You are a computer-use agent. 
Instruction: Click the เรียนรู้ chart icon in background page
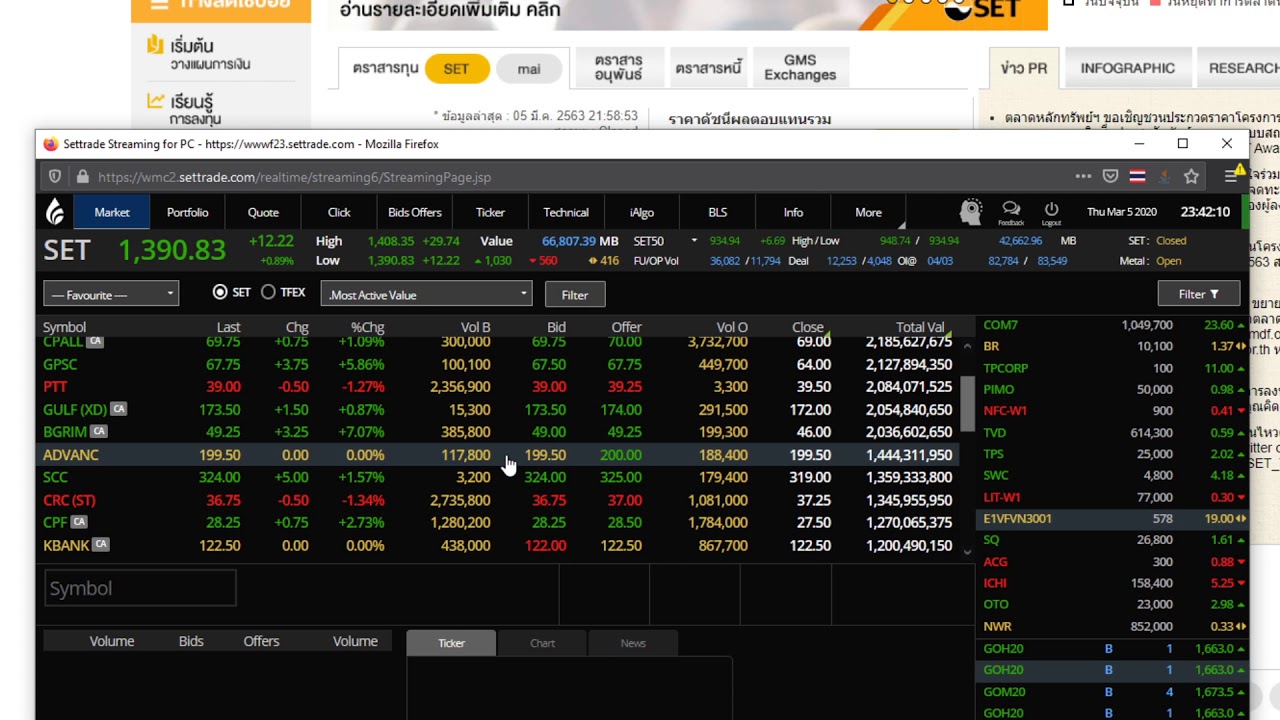[x=155, y=101]
